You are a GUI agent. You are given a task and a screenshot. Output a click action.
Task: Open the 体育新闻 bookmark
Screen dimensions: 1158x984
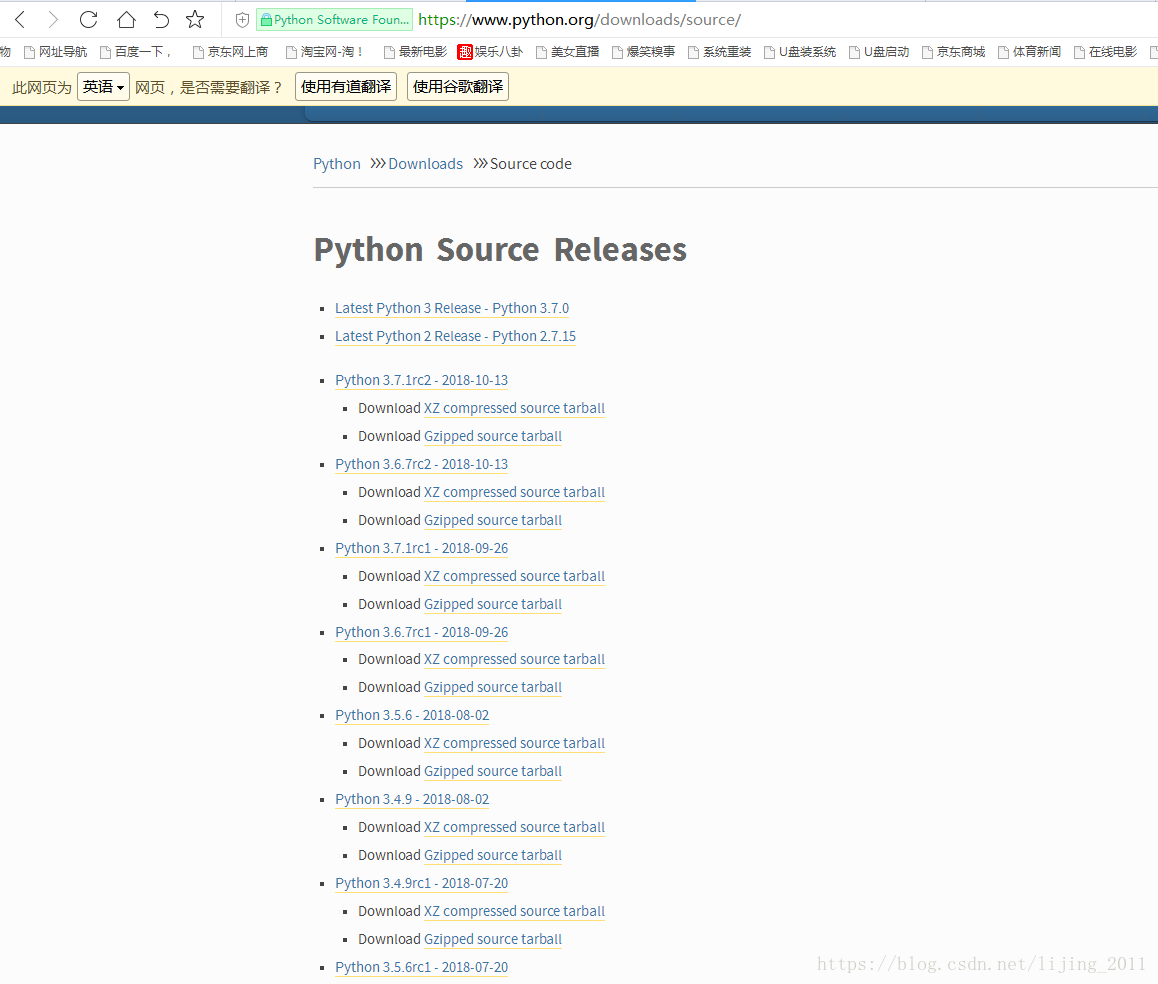(1029, 52)
